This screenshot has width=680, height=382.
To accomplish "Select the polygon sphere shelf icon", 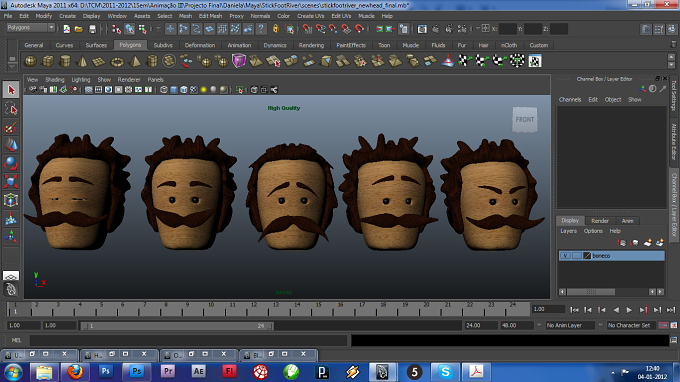I will (x=30, y=61).
